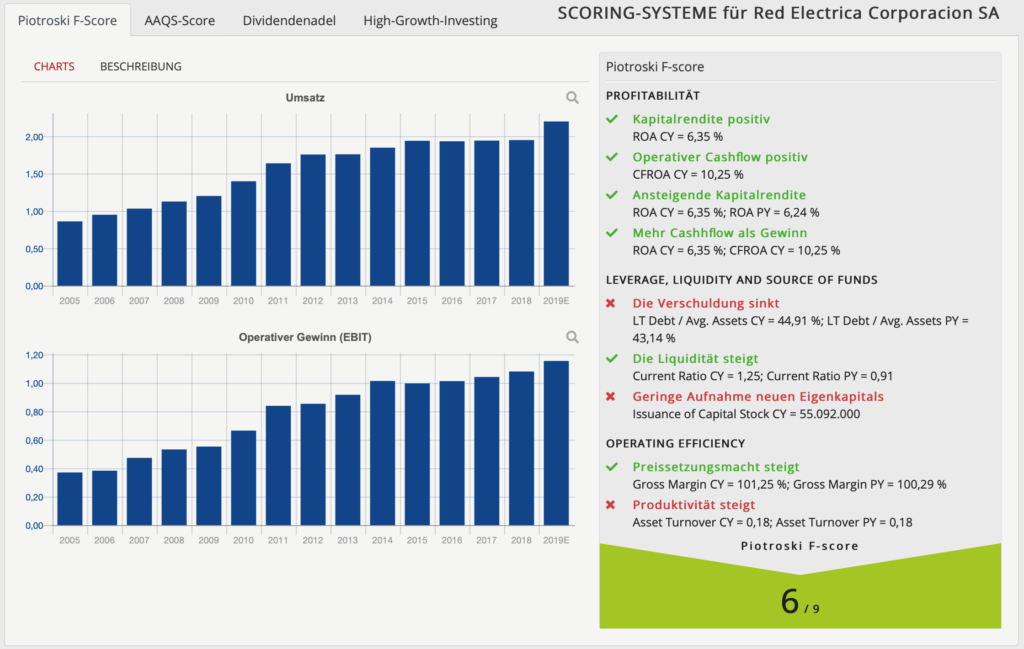Click the PROFITABILITÄT section heading

pyautogui.click(x=652, y=96)
